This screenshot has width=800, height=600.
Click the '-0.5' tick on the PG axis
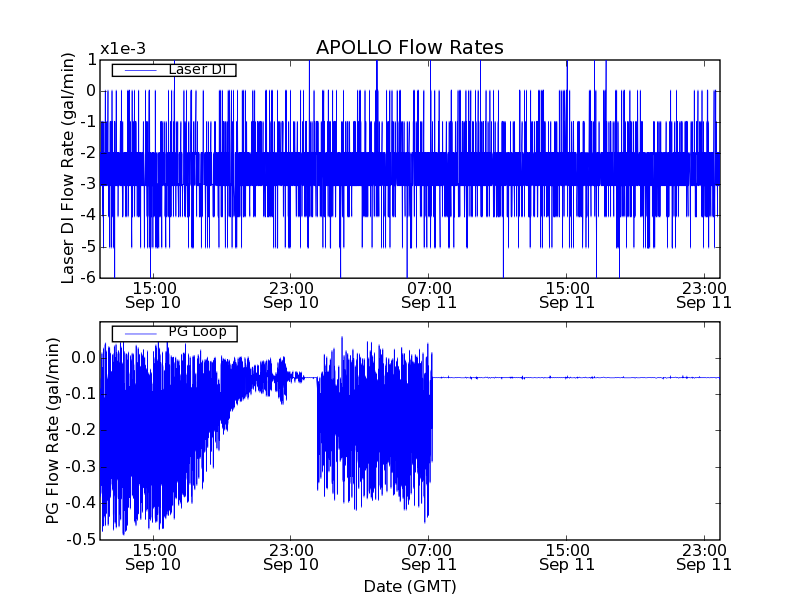82,540
